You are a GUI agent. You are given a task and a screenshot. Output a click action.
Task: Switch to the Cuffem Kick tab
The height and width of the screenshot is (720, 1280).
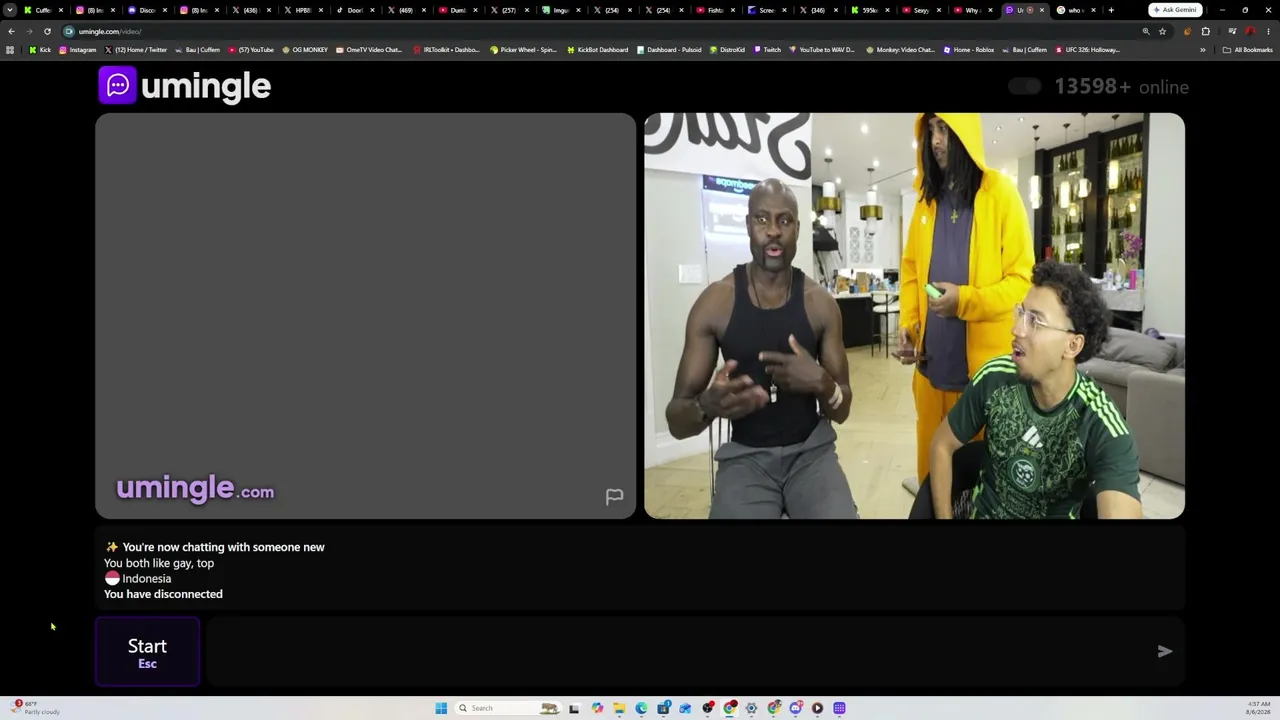tap(43, 10)
